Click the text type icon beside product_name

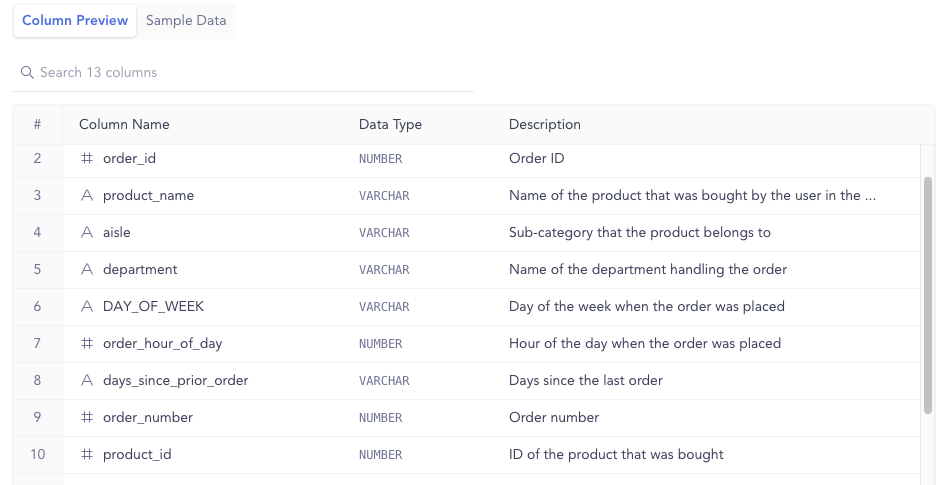point(87,196)
